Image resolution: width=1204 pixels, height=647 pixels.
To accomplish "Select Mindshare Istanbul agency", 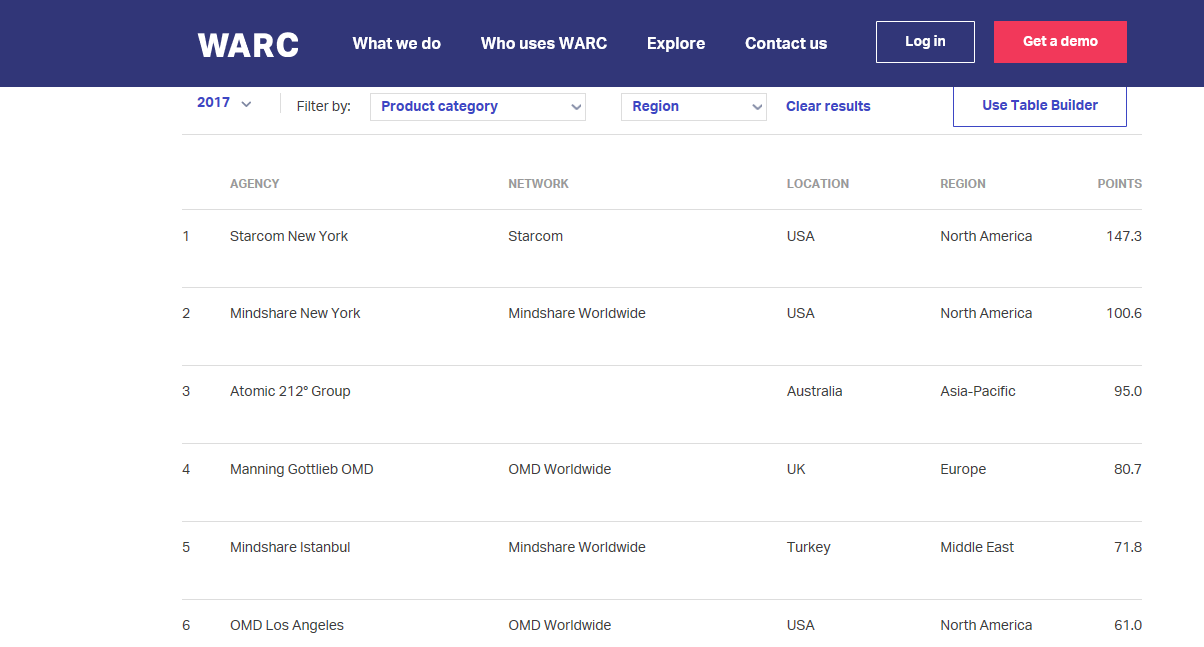I will pos(290,547).
